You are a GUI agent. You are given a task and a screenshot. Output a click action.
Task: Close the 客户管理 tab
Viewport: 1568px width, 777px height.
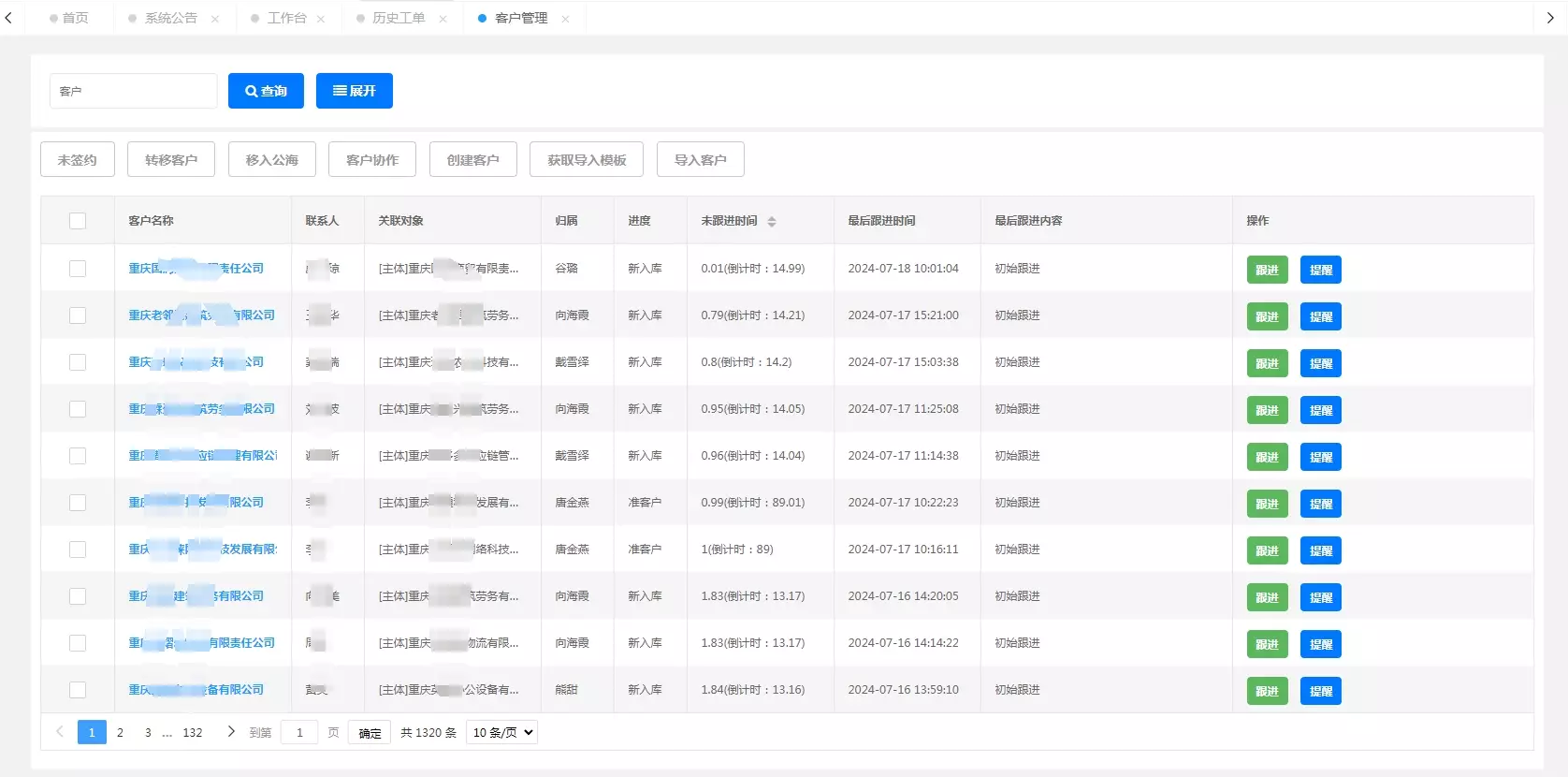point(565,19)
